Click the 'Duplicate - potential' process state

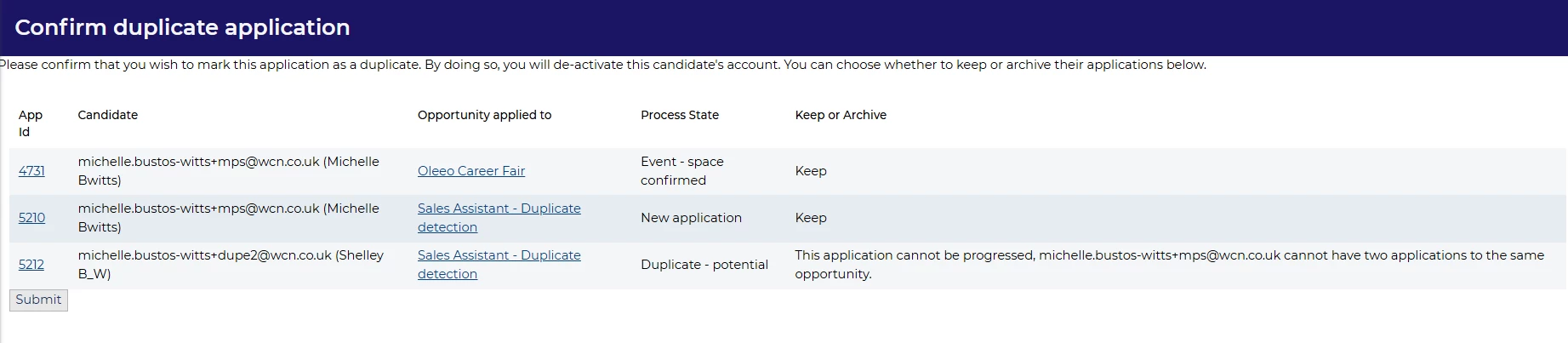pos(704,265)
